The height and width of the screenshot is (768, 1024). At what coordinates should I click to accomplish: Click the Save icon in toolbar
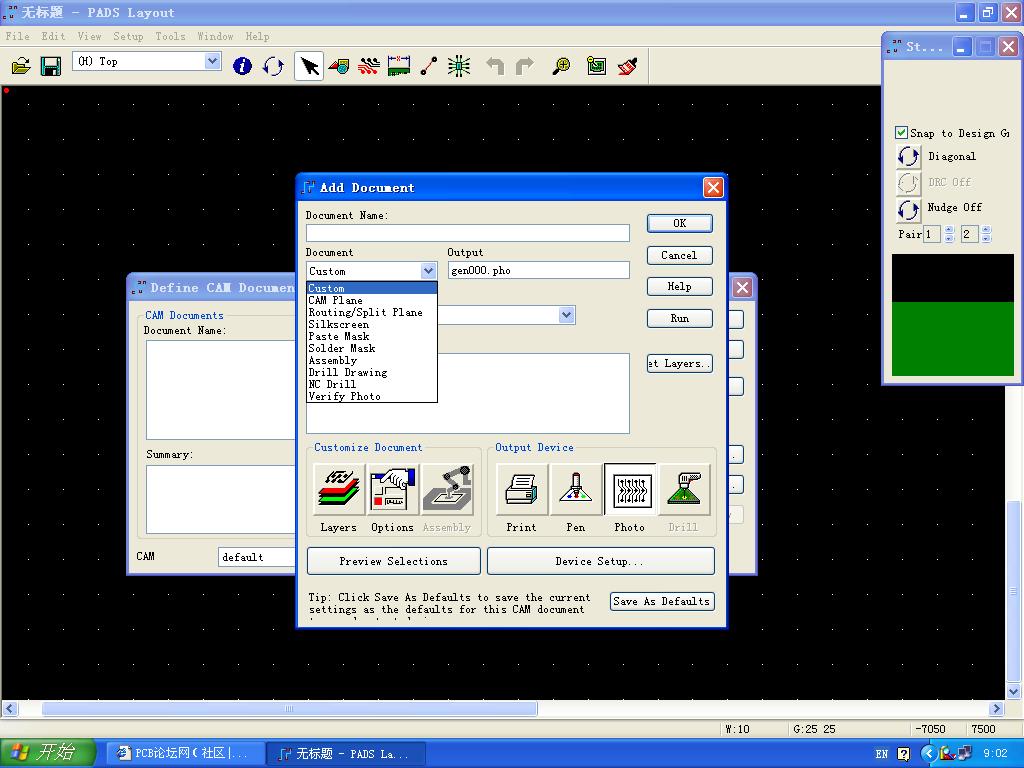pos(51,66)
